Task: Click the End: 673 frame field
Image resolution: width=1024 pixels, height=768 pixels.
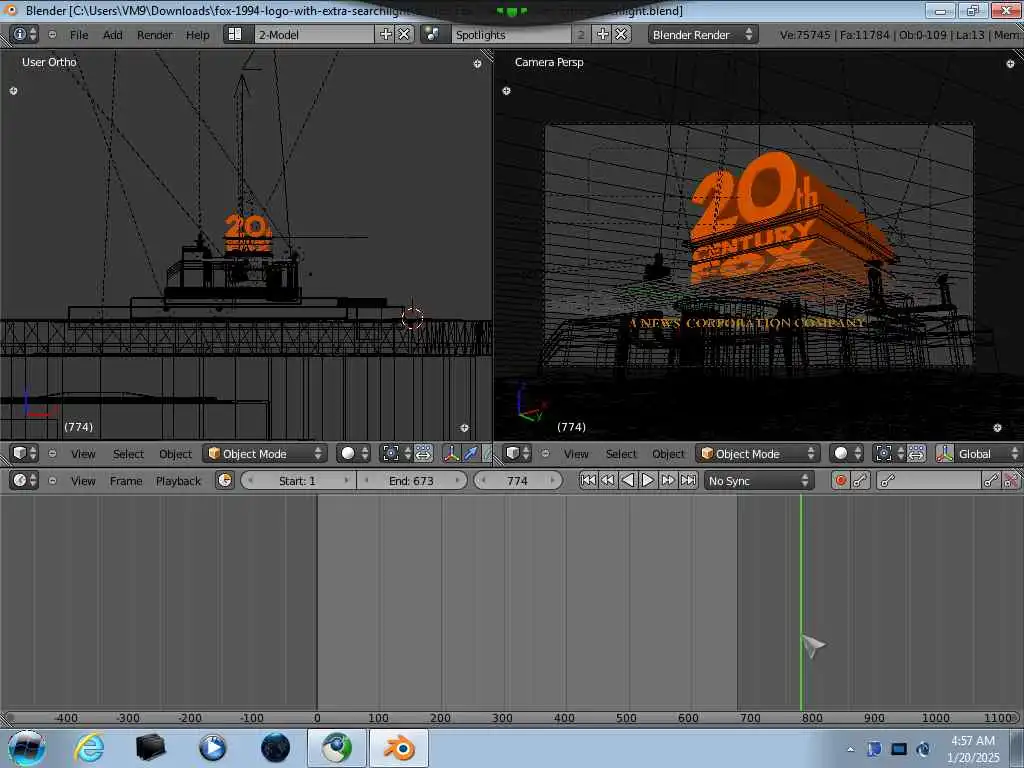Action: [x=413, y=481]
